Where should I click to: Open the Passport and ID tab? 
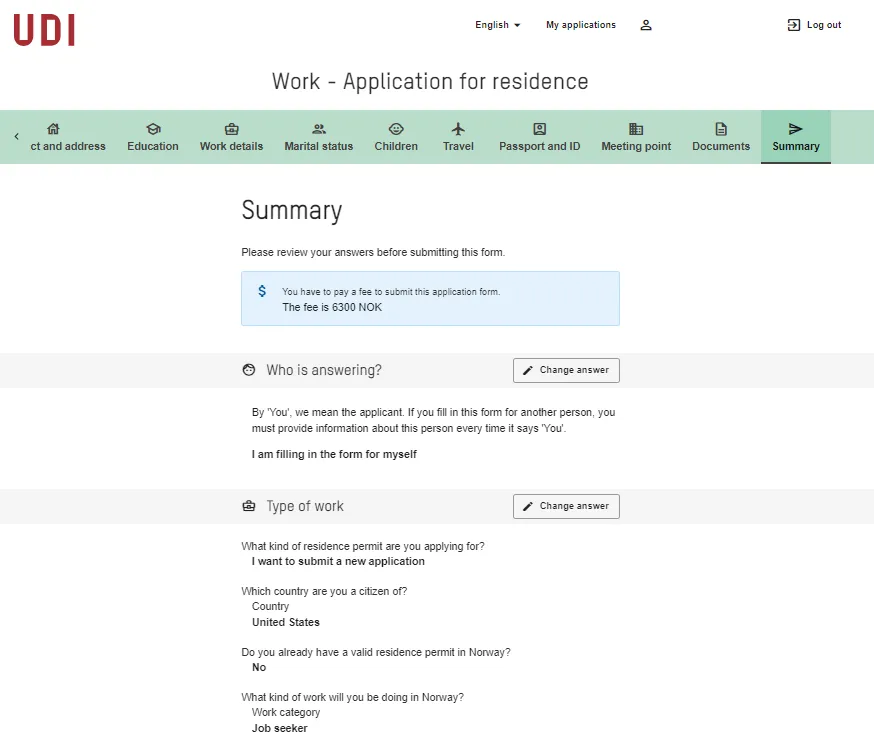click(540, 137)
